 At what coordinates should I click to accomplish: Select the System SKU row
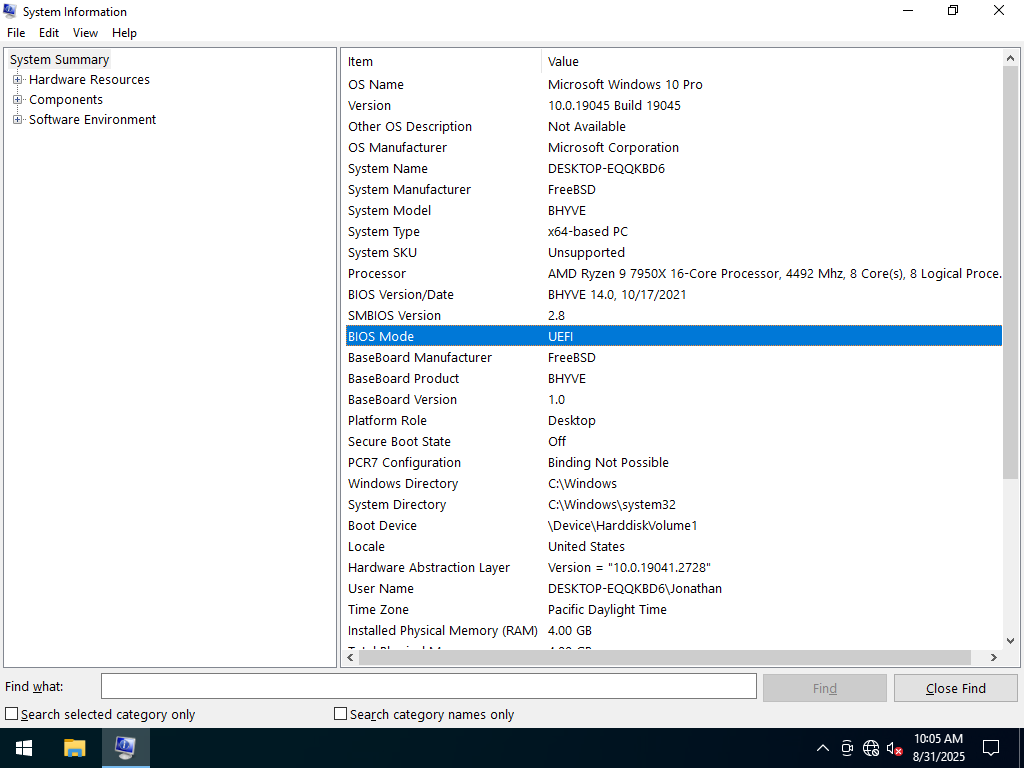point(673,253)
